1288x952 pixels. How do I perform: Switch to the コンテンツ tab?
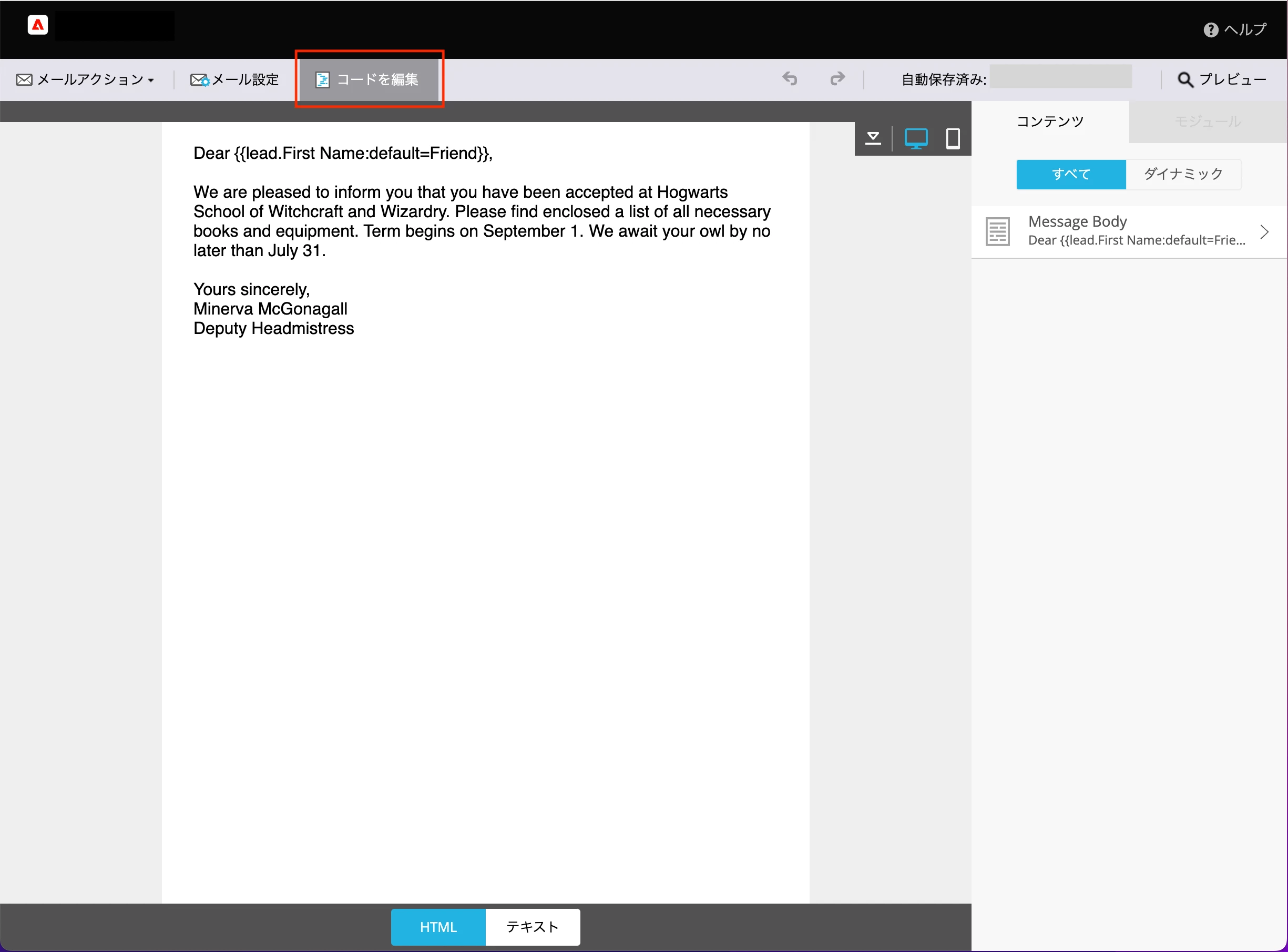pyautogui.click(x=1049, y=121)
